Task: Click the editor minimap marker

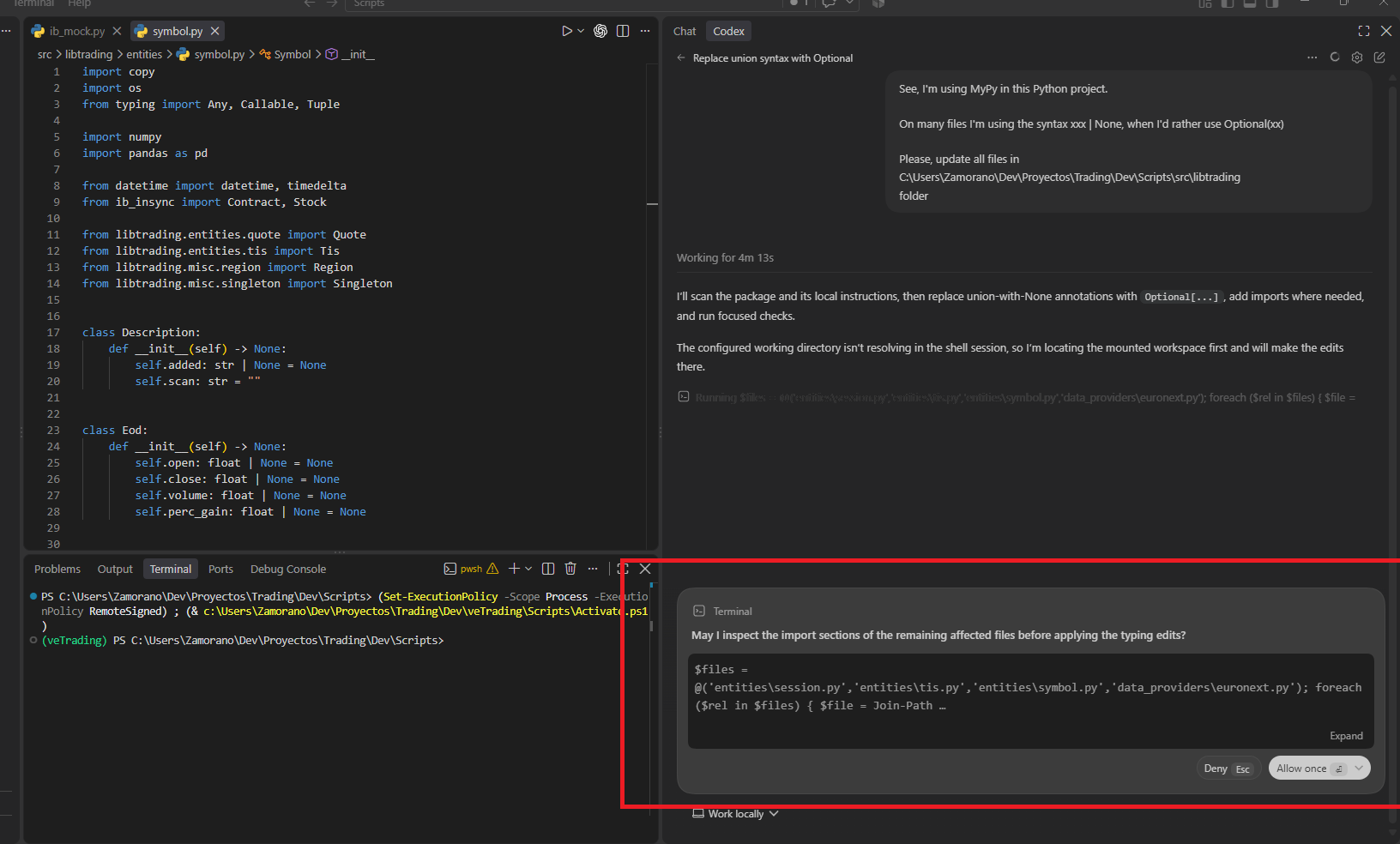Action: coord(652,204)
